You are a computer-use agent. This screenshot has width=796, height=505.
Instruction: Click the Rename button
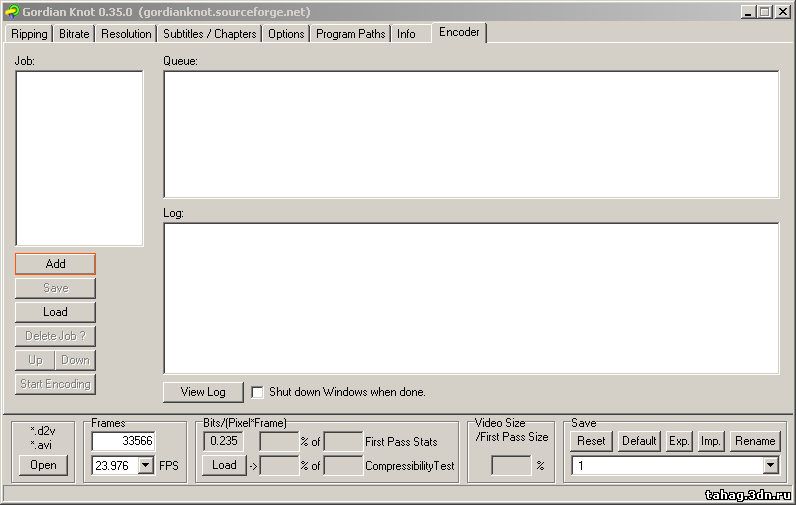pyautogui.click(x=755, y=441)
